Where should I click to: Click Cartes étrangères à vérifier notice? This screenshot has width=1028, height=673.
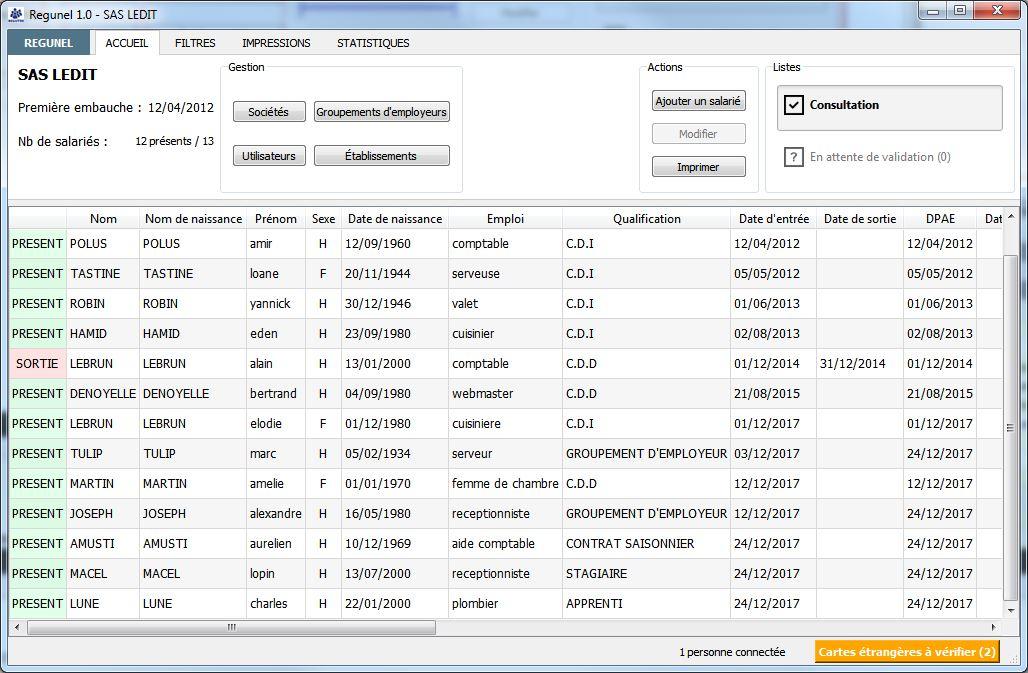click(907, 652)
